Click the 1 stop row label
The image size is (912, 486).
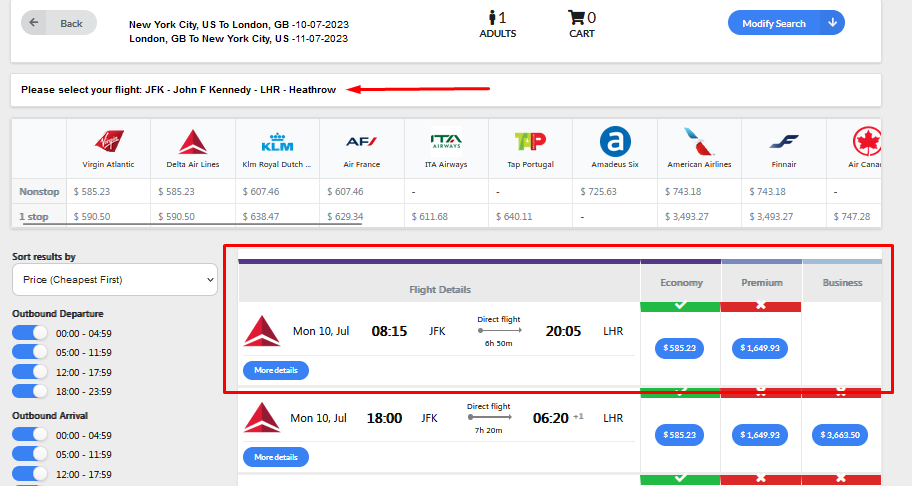click(x=34, y=216)
